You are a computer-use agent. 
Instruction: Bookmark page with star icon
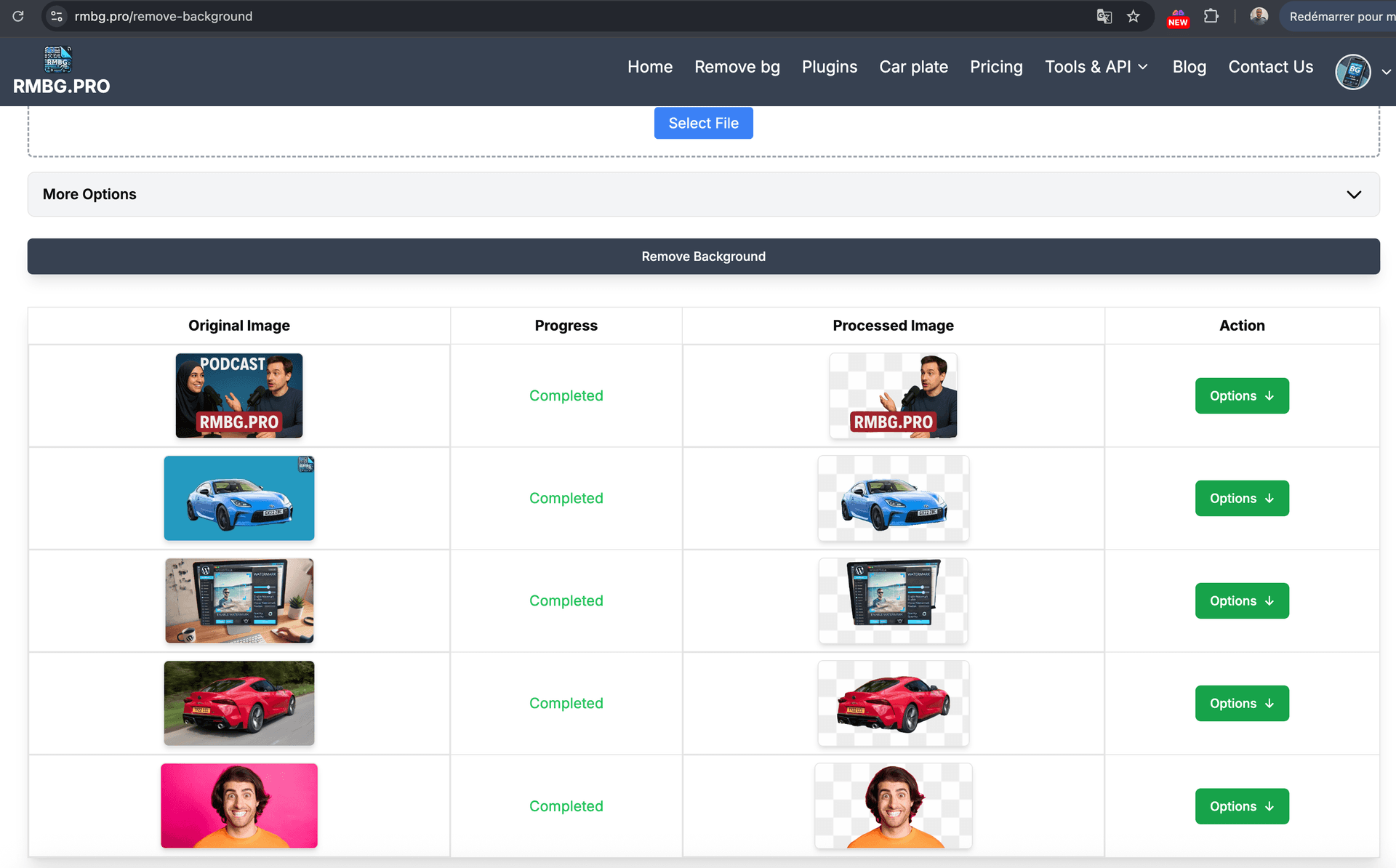click(x=1133, y=16)
